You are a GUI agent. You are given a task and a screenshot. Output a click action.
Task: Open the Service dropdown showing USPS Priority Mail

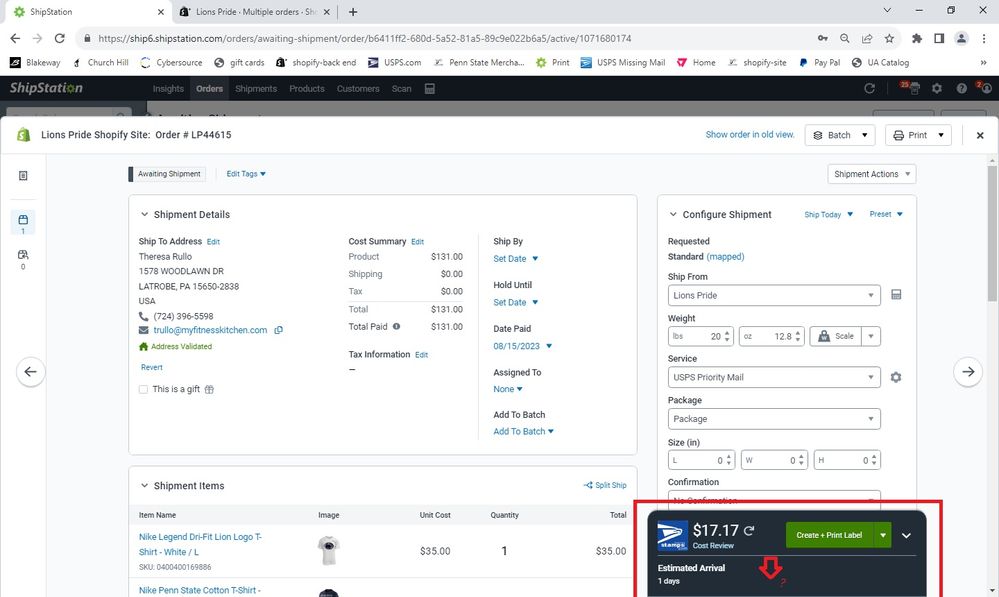pyautogui.click(x=774, y=377)
